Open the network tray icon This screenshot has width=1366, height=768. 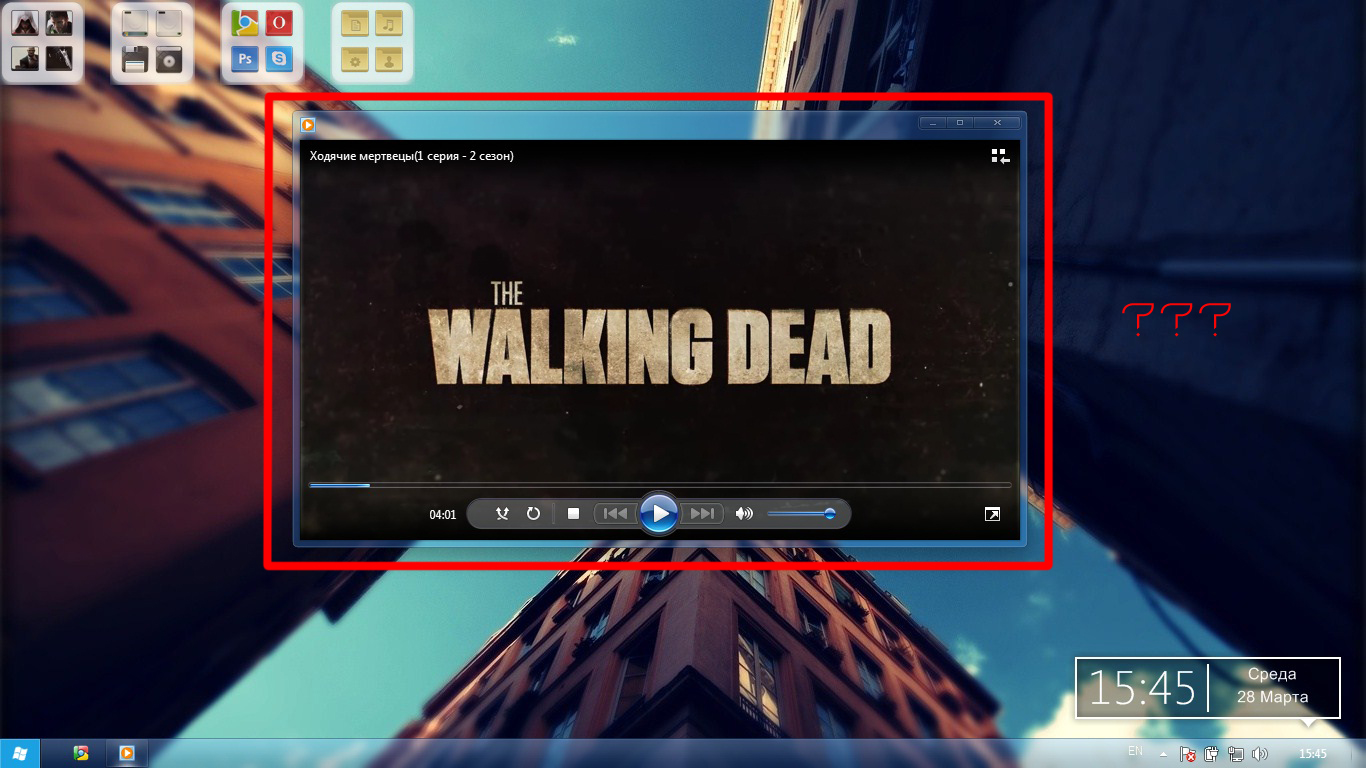coord(1236,754)
